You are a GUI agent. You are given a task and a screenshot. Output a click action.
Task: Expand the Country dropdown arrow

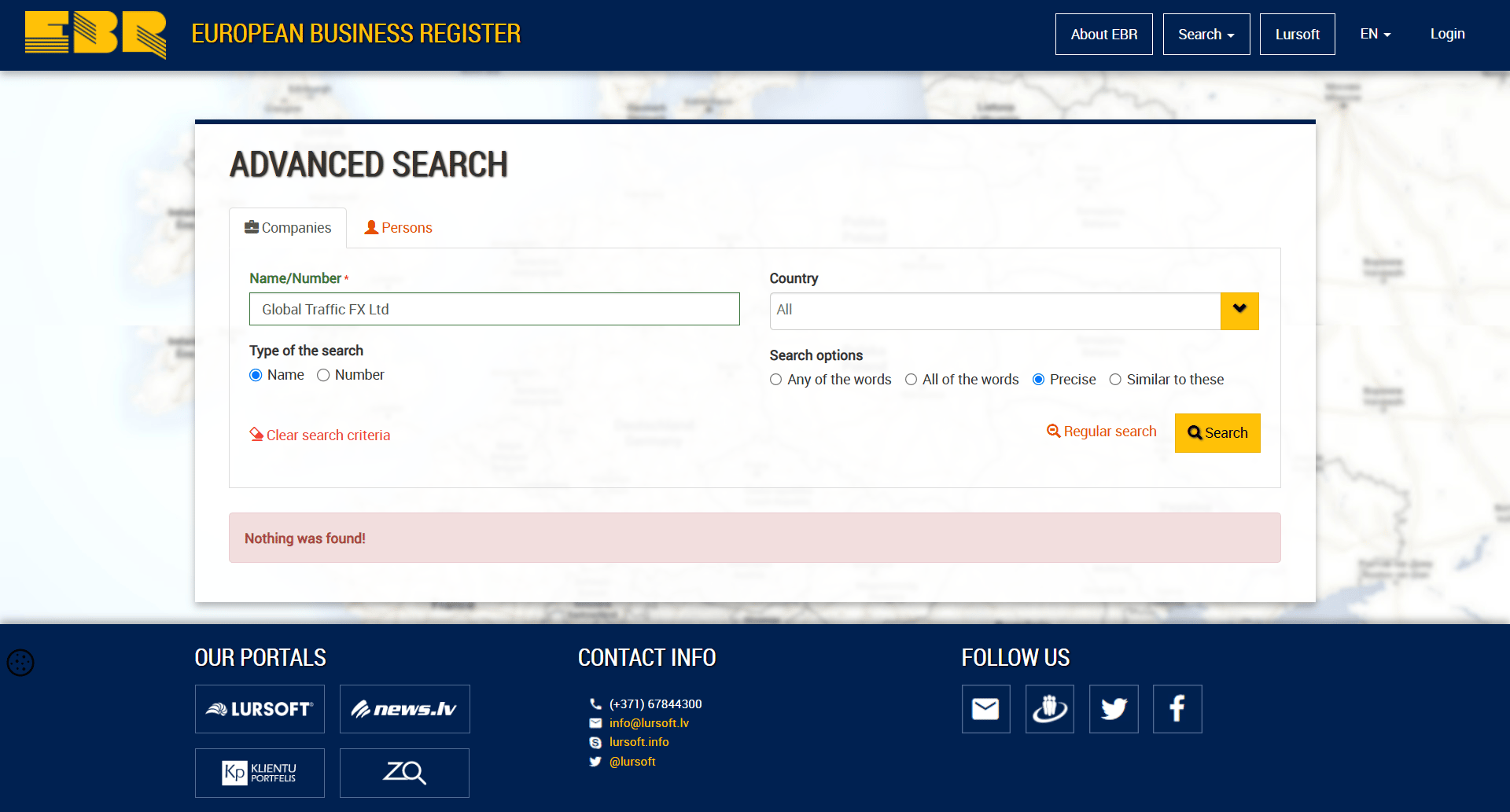click(x=1239, y=311)
